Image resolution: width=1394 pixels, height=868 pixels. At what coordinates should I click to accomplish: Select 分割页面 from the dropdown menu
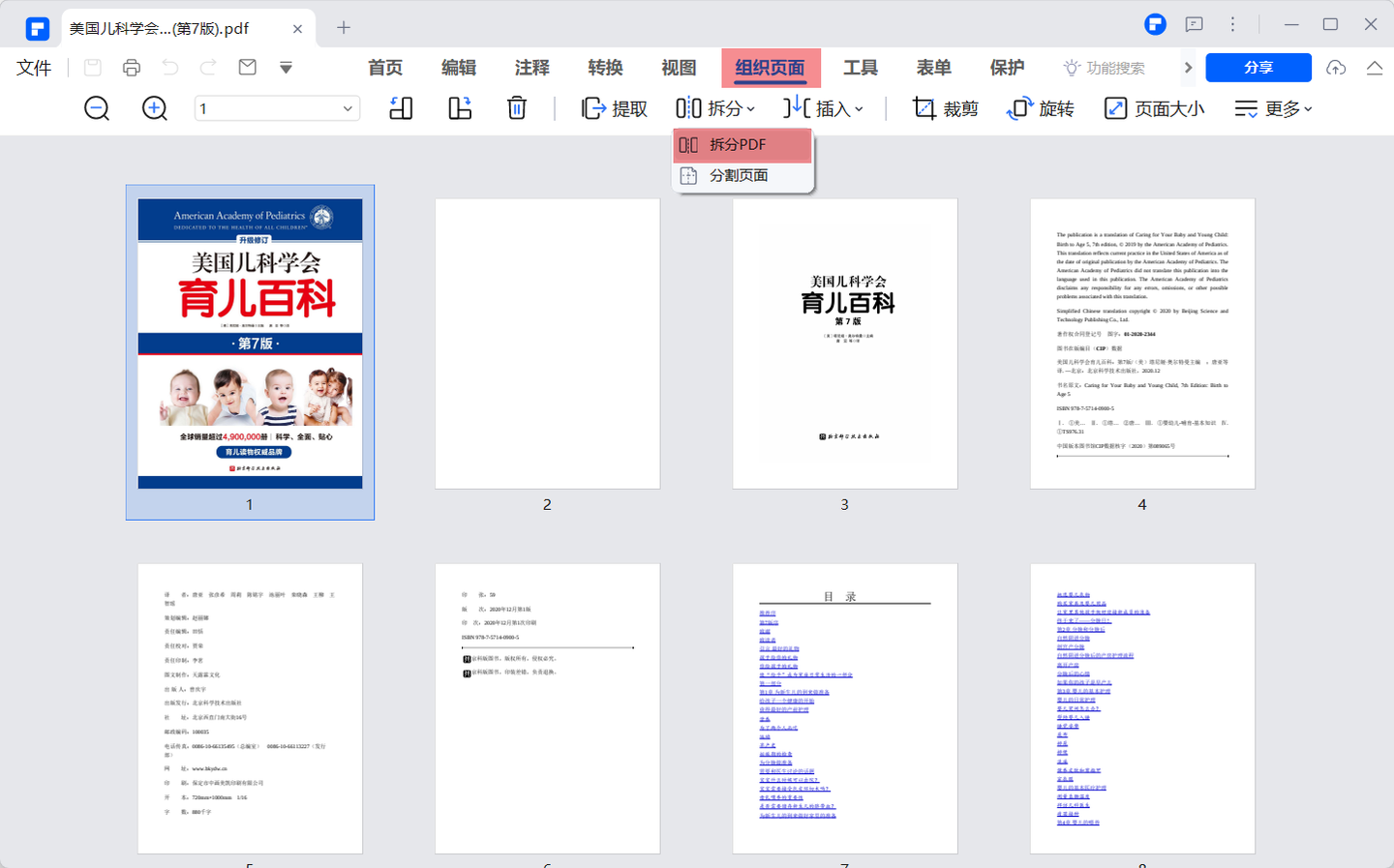(x=742, y=175)
